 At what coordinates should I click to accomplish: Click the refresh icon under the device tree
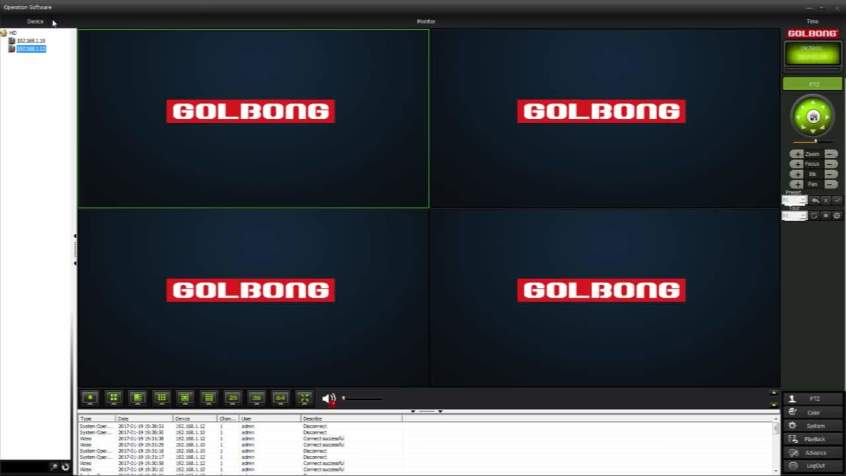65,467
